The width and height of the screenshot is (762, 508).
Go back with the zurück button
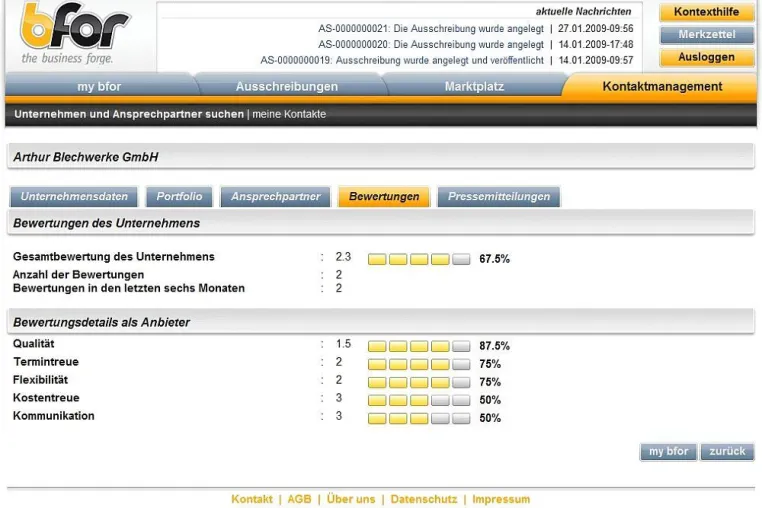click(x=727, y=452)
